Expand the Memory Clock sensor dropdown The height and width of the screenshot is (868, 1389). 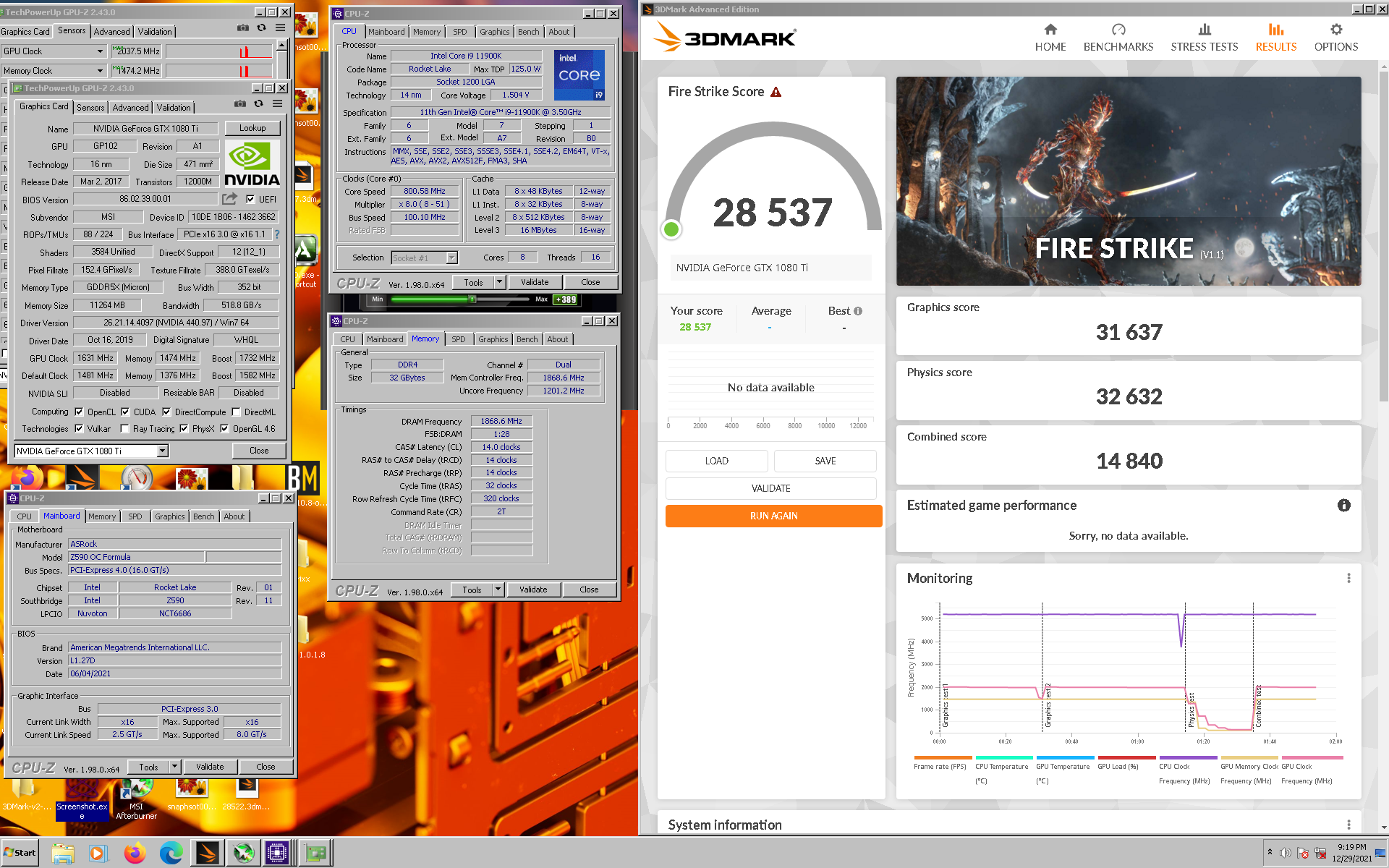tap(100, 71)
